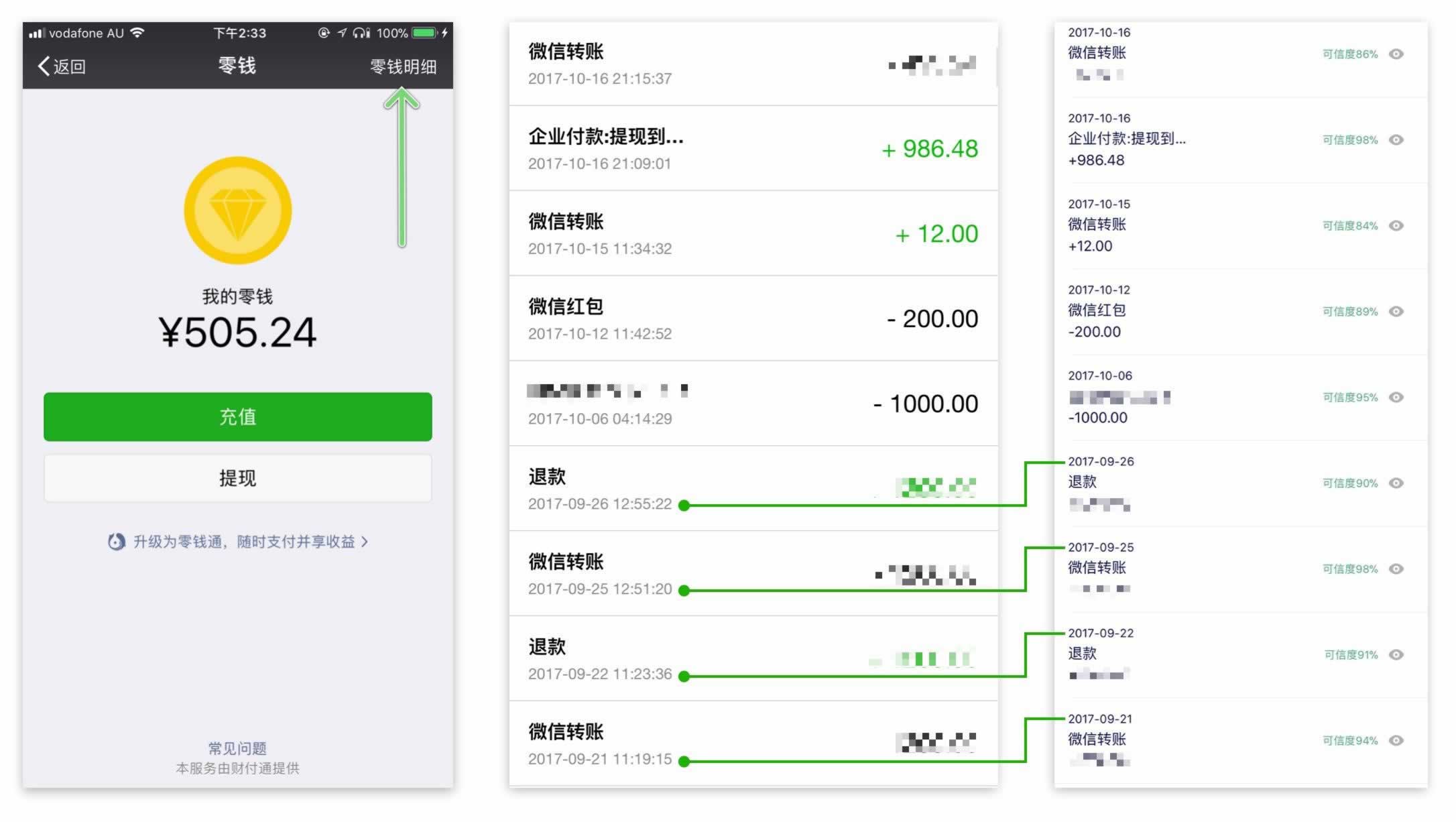Toggle eye icon for 可信度94% entry

pyautogui.click(x=1396, y=741)
